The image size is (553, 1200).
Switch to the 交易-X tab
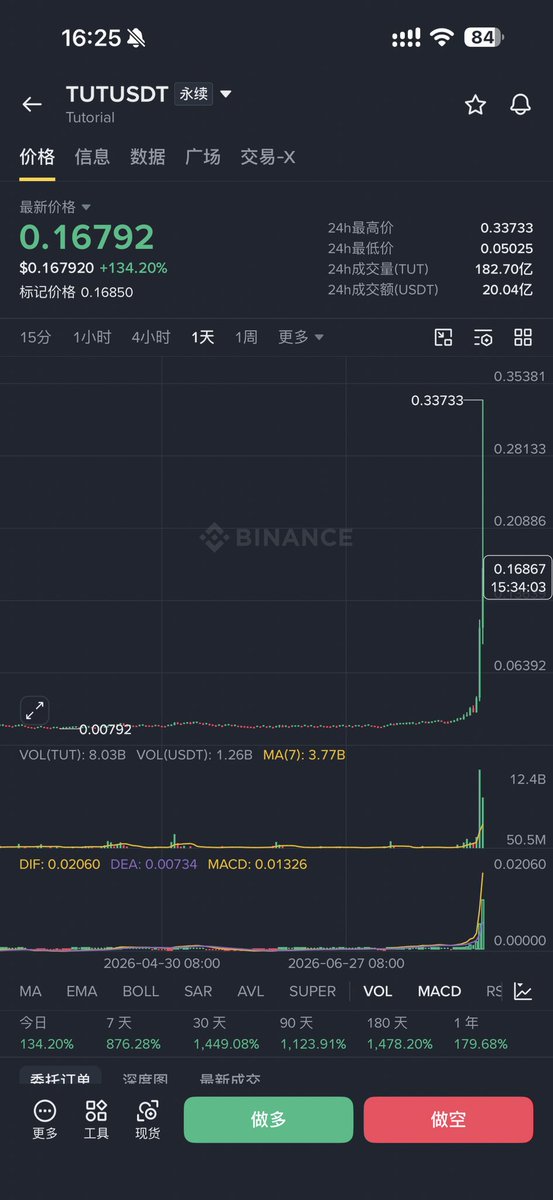pyautogui.click(x=267, y=157)
